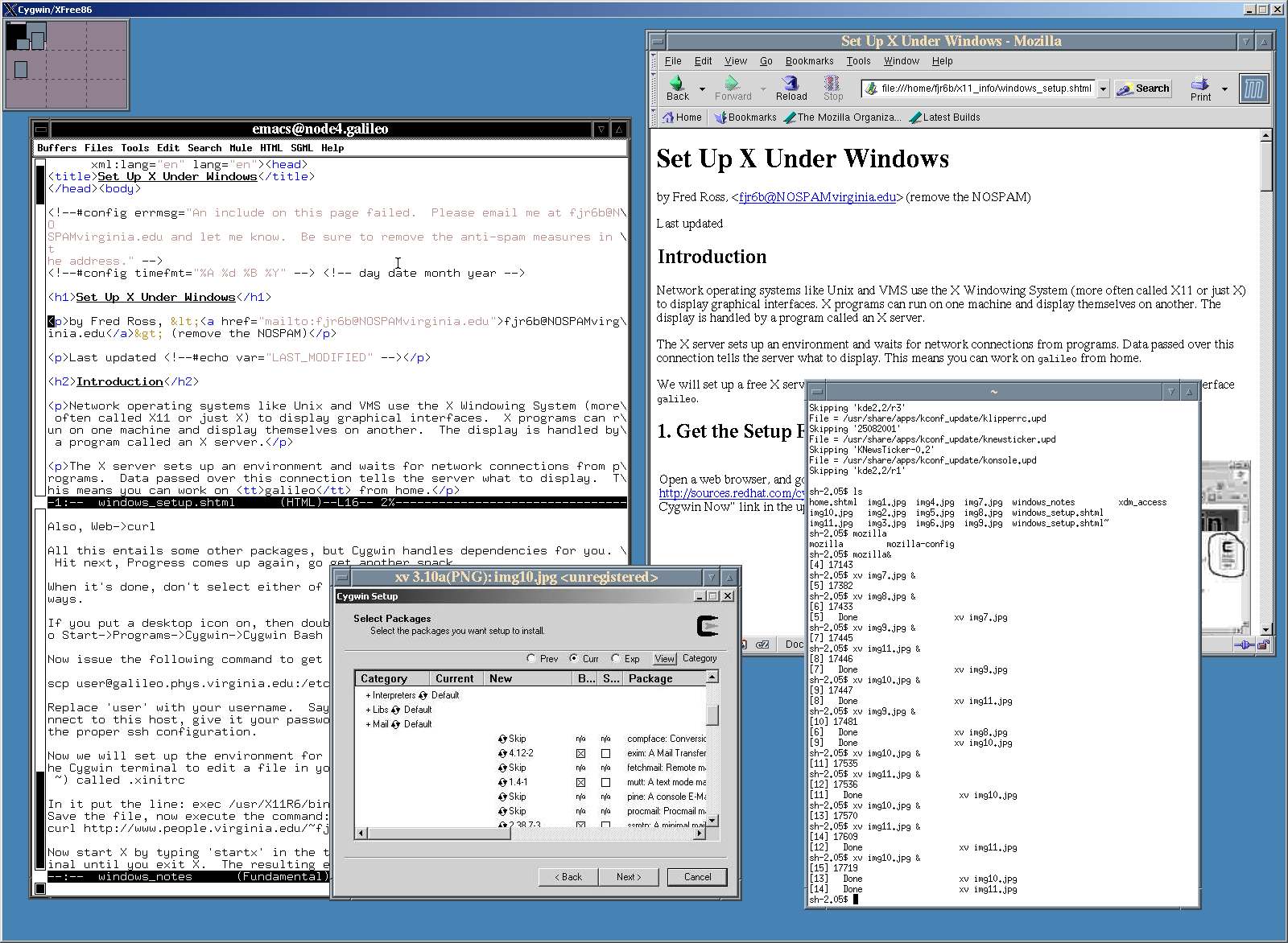Click the Emacs windows_setup.shtml mode line

pos(336,503)
